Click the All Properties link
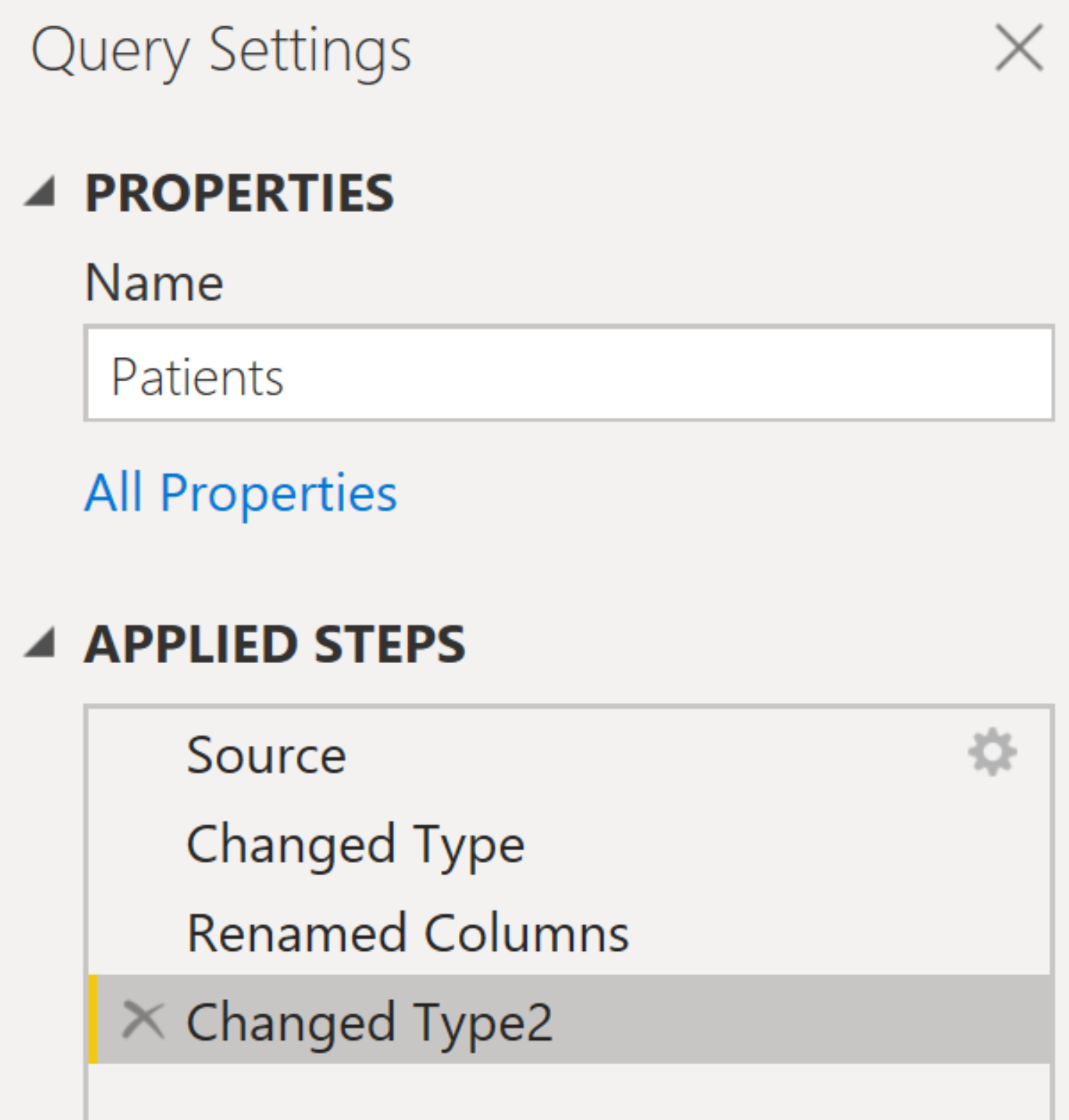Viewport: 1069px width, 1120px height. click(x=240, y=491)
